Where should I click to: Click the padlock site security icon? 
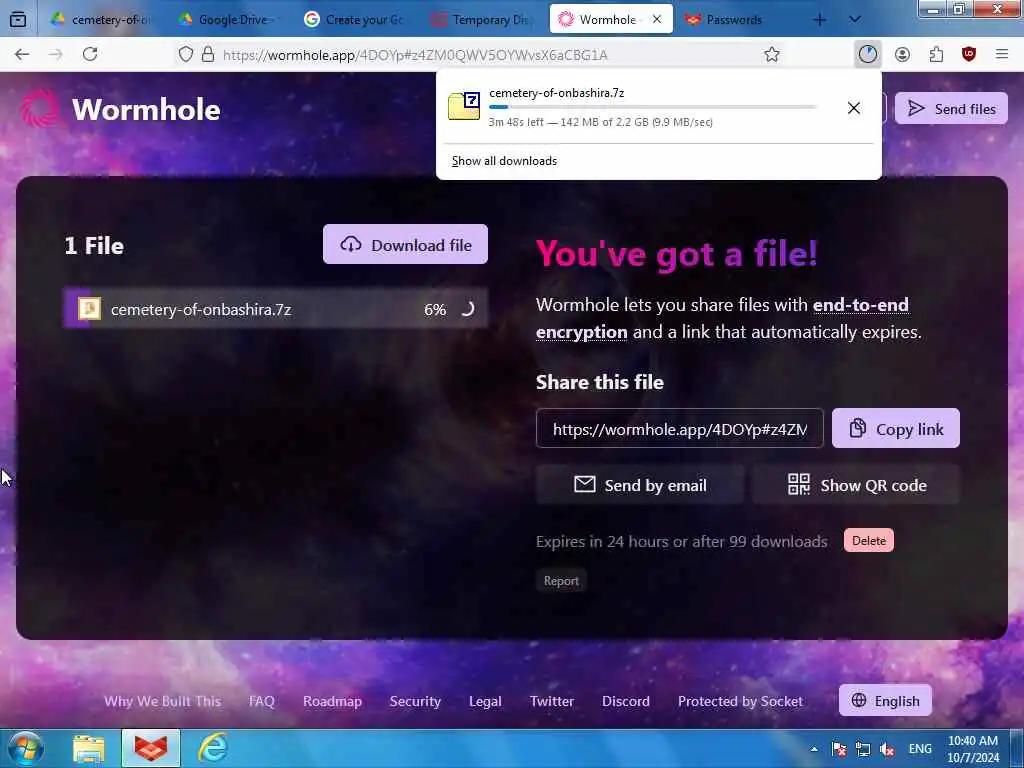(208, 54)
